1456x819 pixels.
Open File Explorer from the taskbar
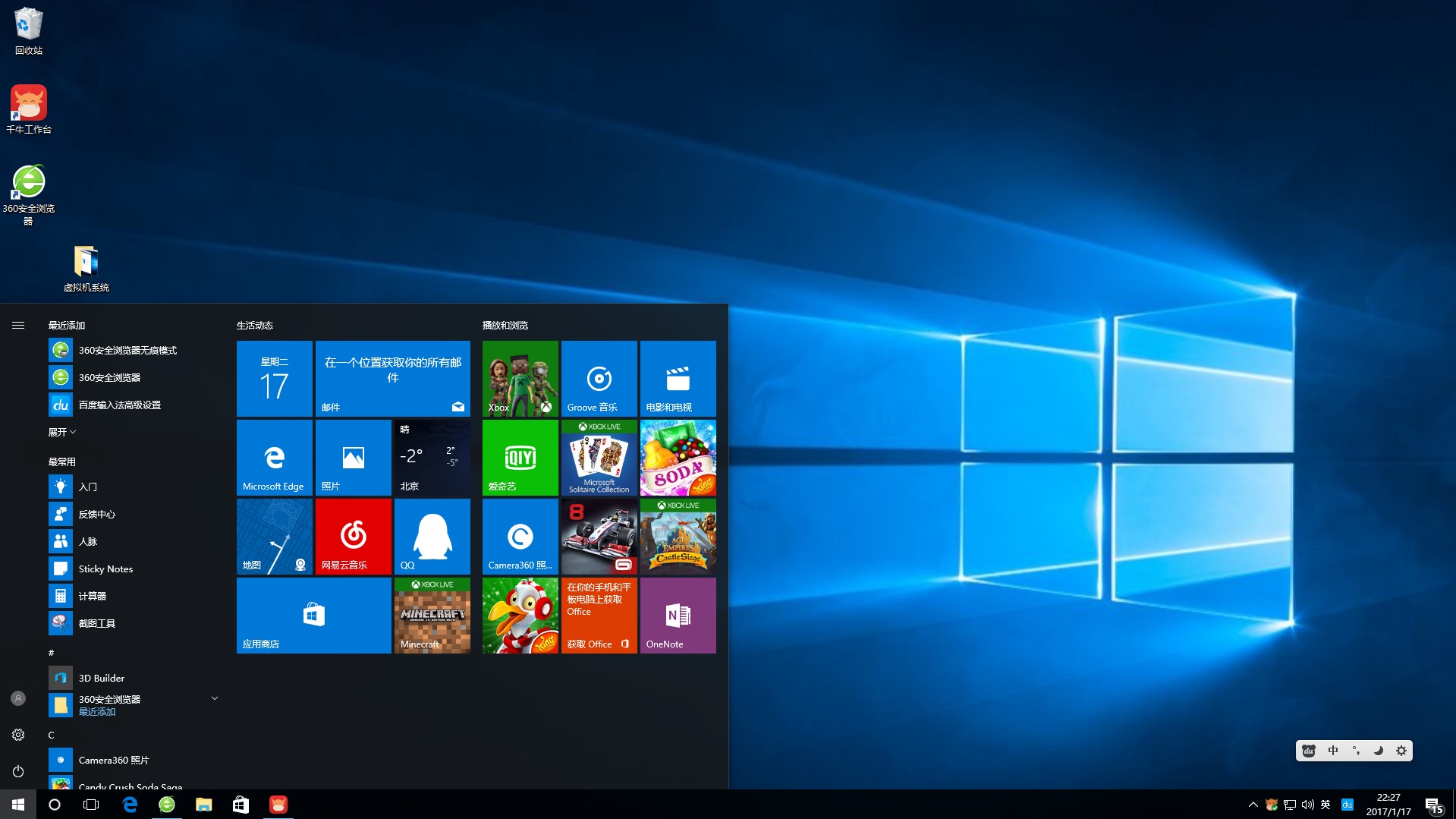coord(203,805)
